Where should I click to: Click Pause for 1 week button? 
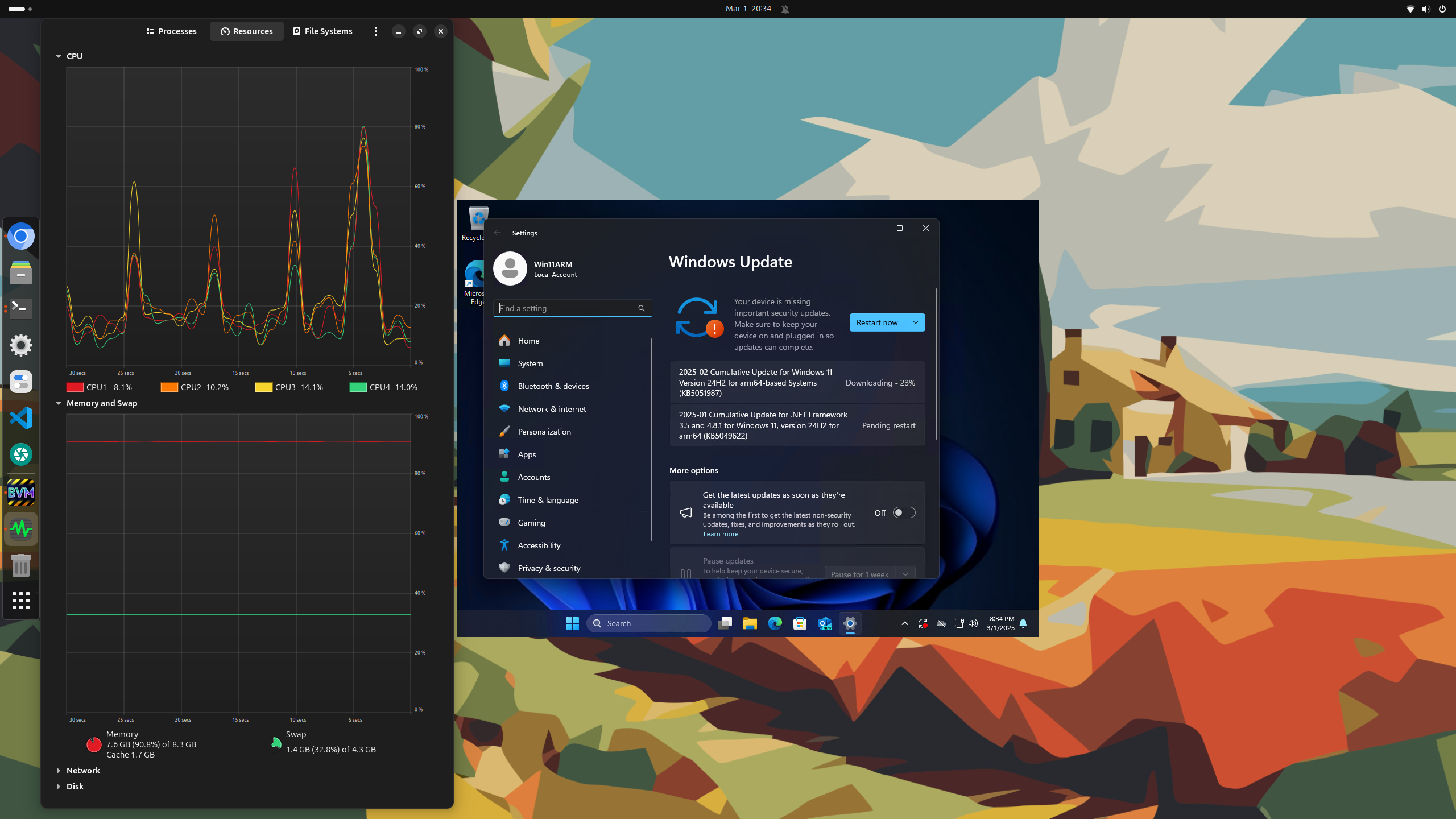(x=859, y=574)
